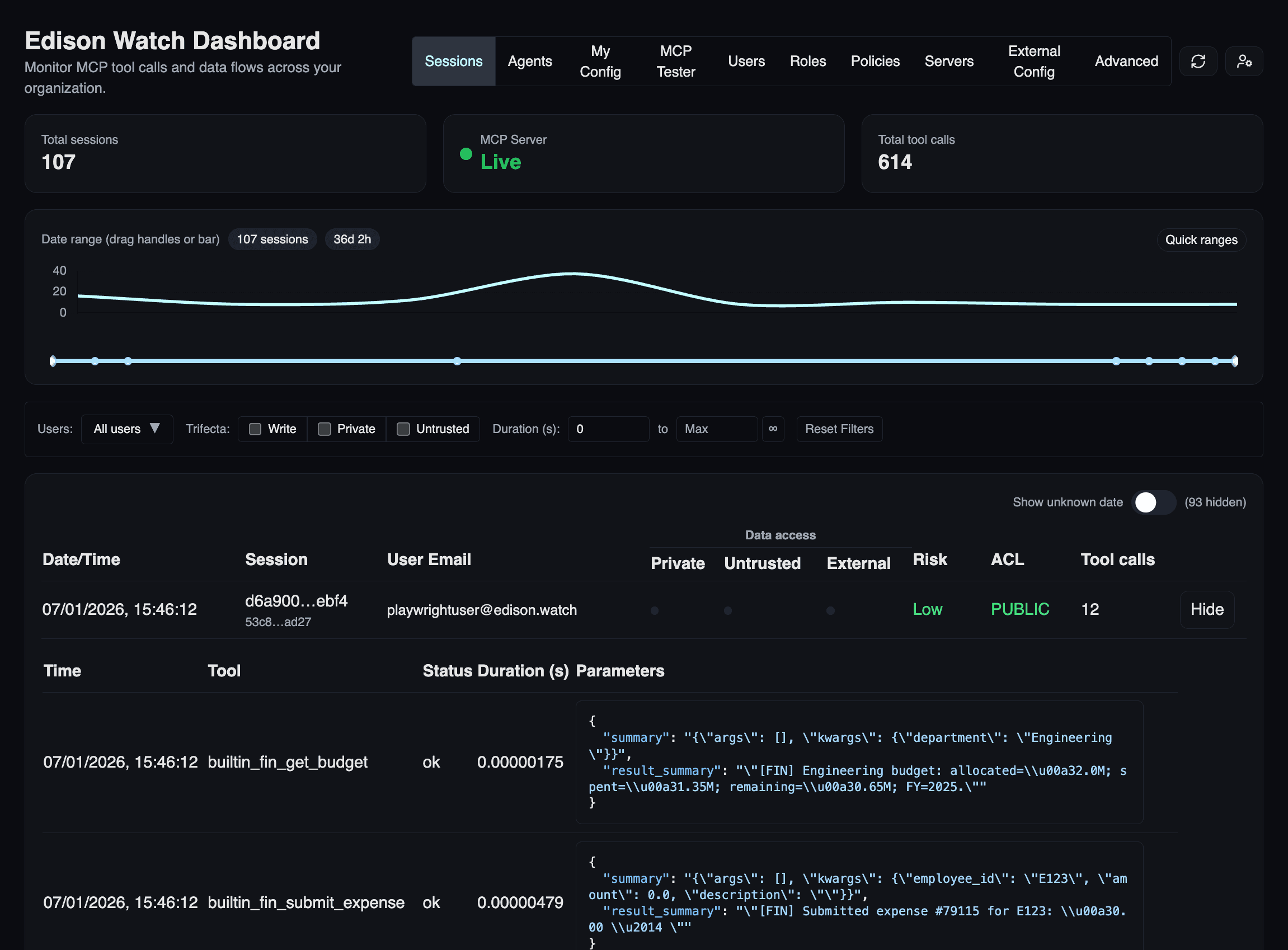This screenshot has width=1288, height=950.
Task: Open the Policies tab
Action: pos(875,62)
